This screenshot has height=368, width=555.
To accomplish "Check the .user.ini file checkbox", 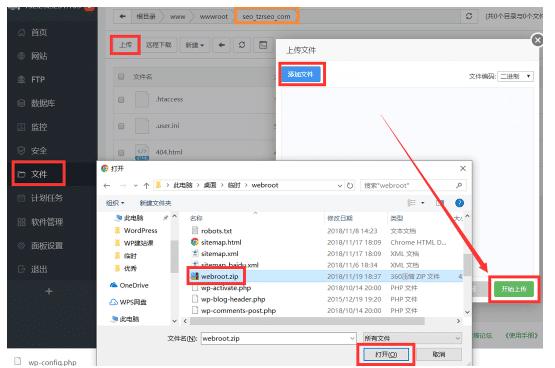I will click(121, 126).
